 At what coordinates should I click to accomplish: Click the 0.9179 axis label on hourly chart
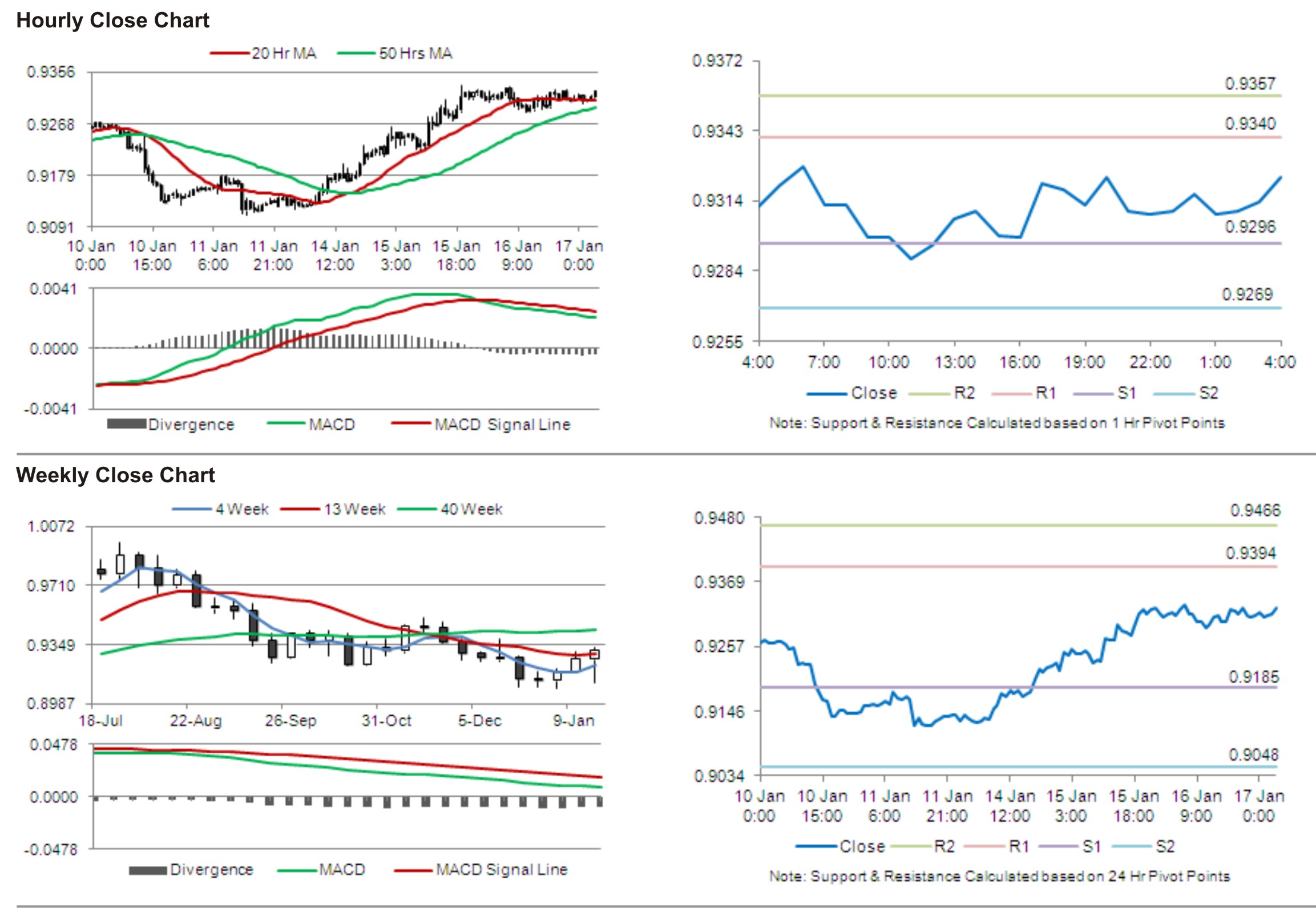click(51, 176)
